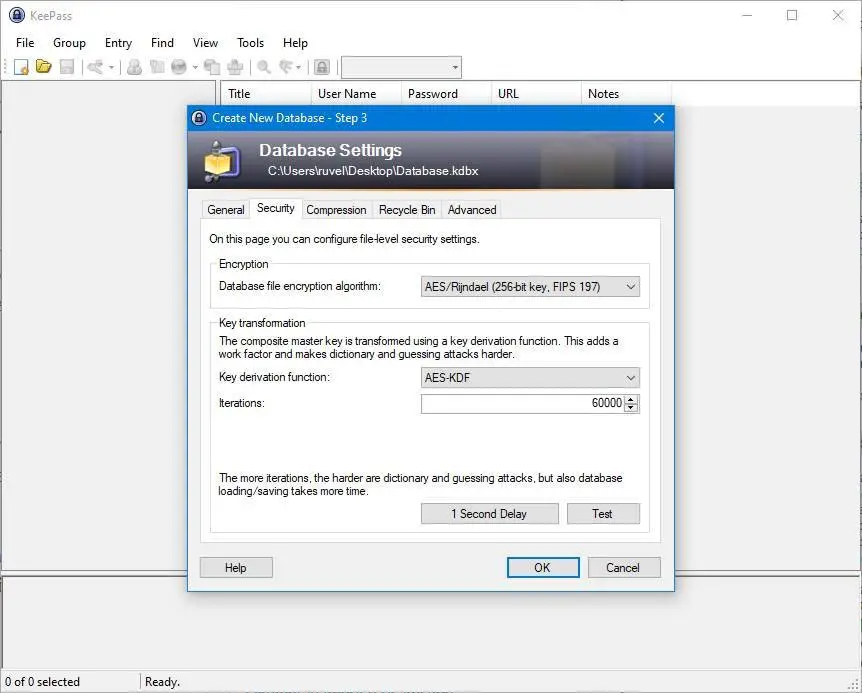Click the Lock Workspace padlock icon

[x=322, y=67]
